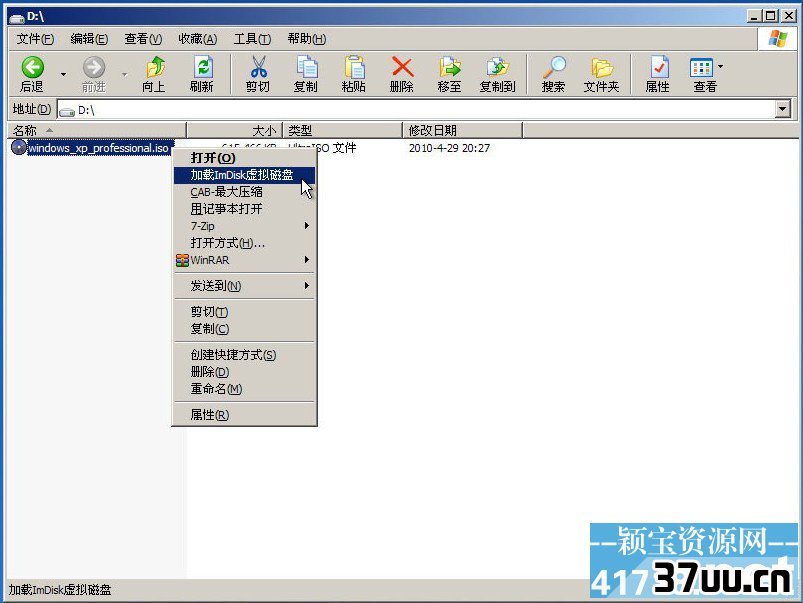Screen dimensions: 803x603
Task: Choose Copy (复制) in context menu
Action: (x=244, y=329)
